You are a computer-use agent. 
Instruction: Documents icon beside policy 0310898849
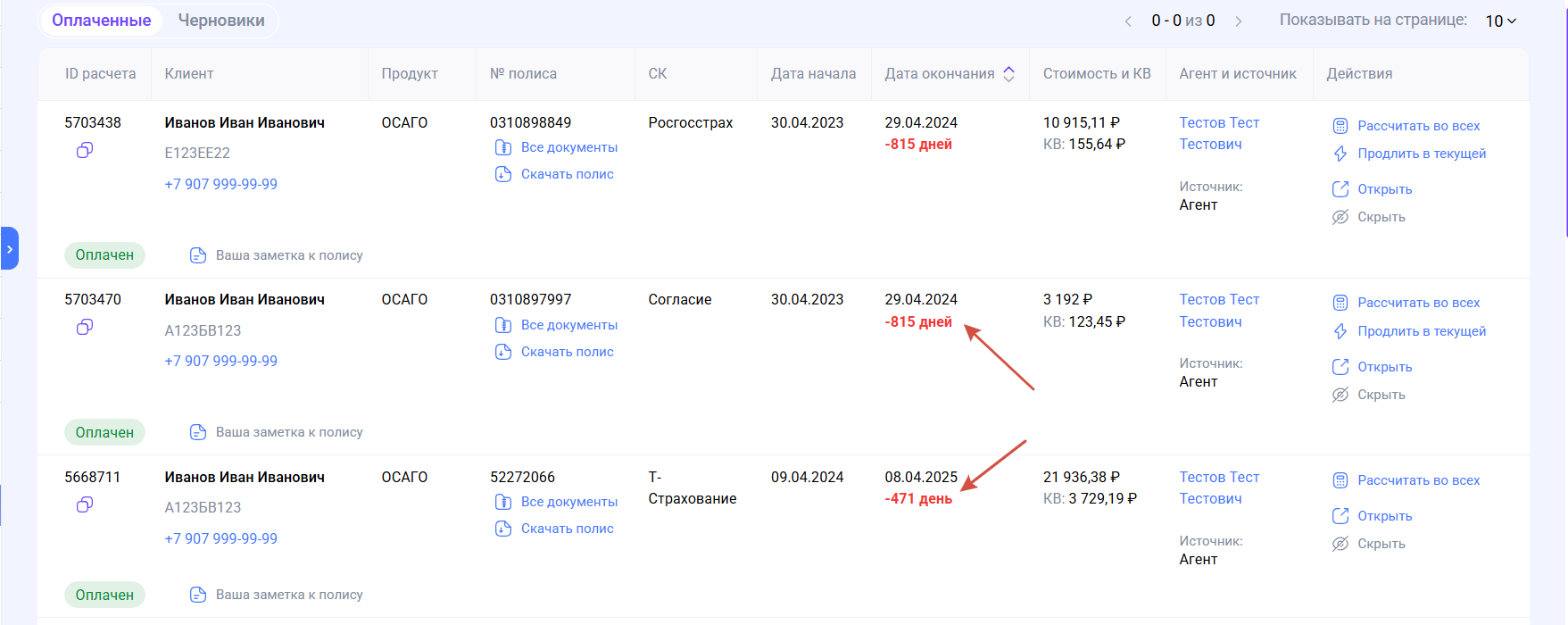pyautogui.click(x=503, y=147)
